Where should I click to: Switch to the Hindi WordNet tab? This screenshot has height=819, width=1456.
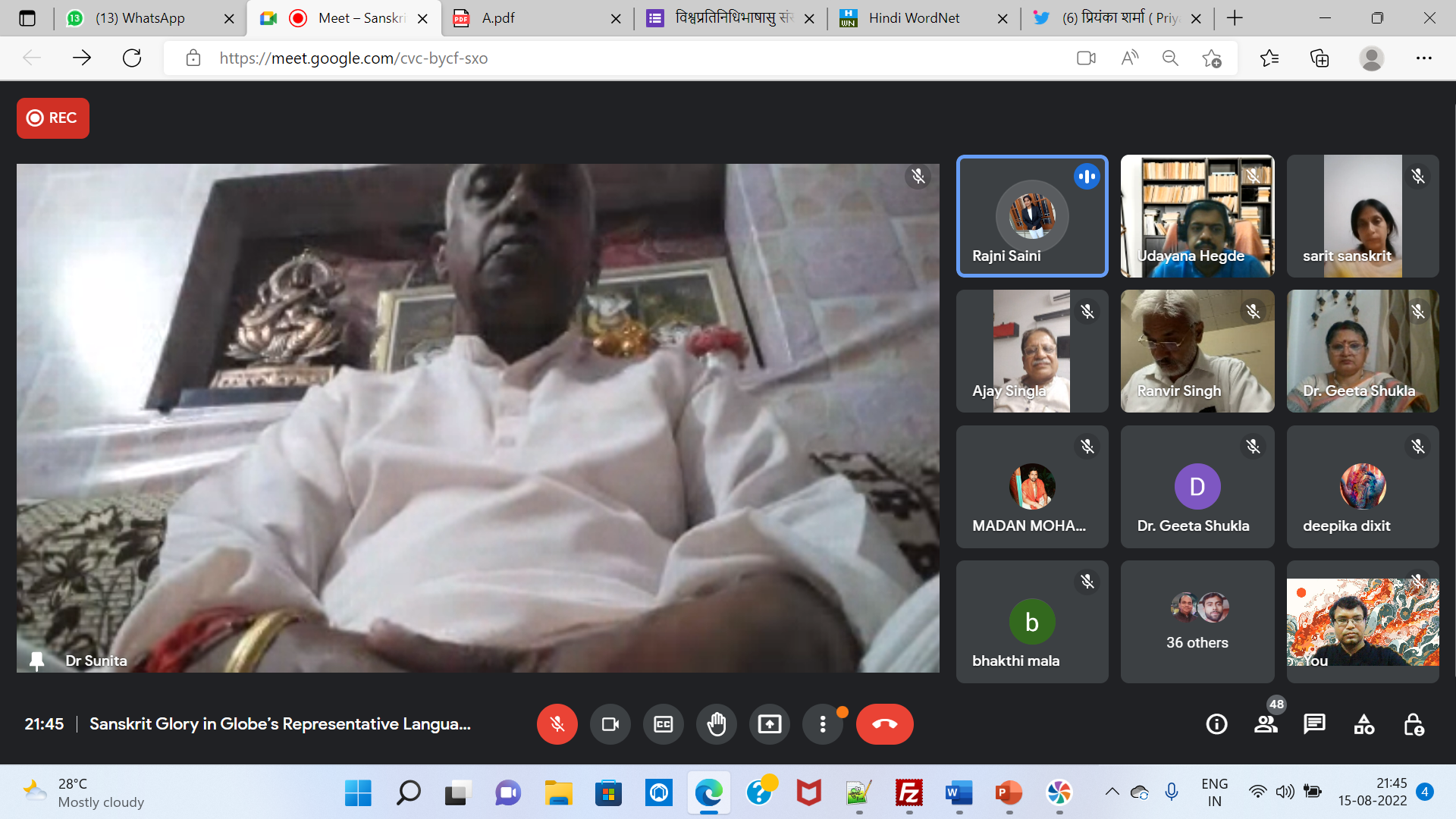(914, 18)
